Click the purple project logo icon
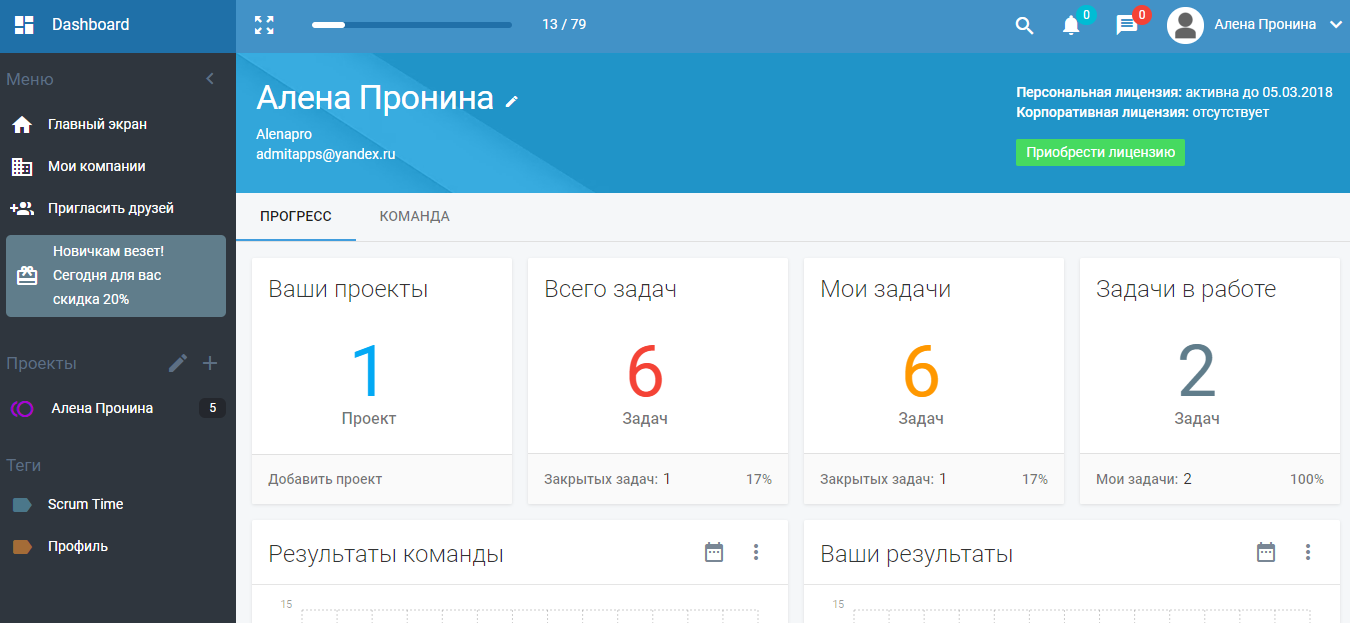Image resolution: width=1350 pixels, height=623 pixels. click(23, 409)
